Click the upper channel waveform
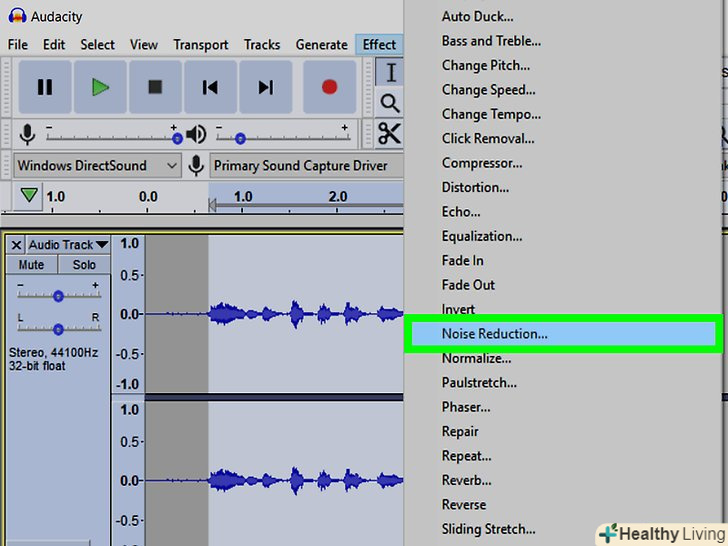 (x=274, y=314)
